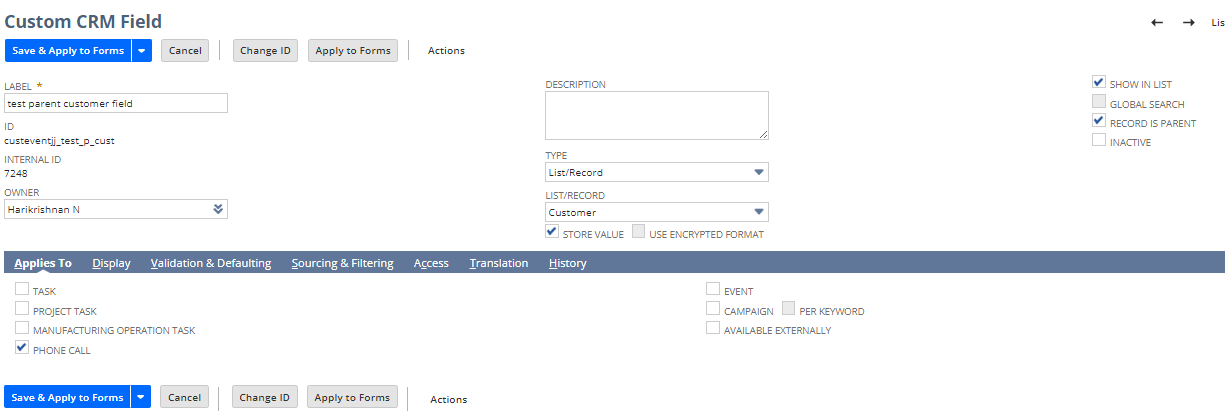Click the top Change ID button
This screenshot has width=1225, height=417.
[x=266, y=51]
